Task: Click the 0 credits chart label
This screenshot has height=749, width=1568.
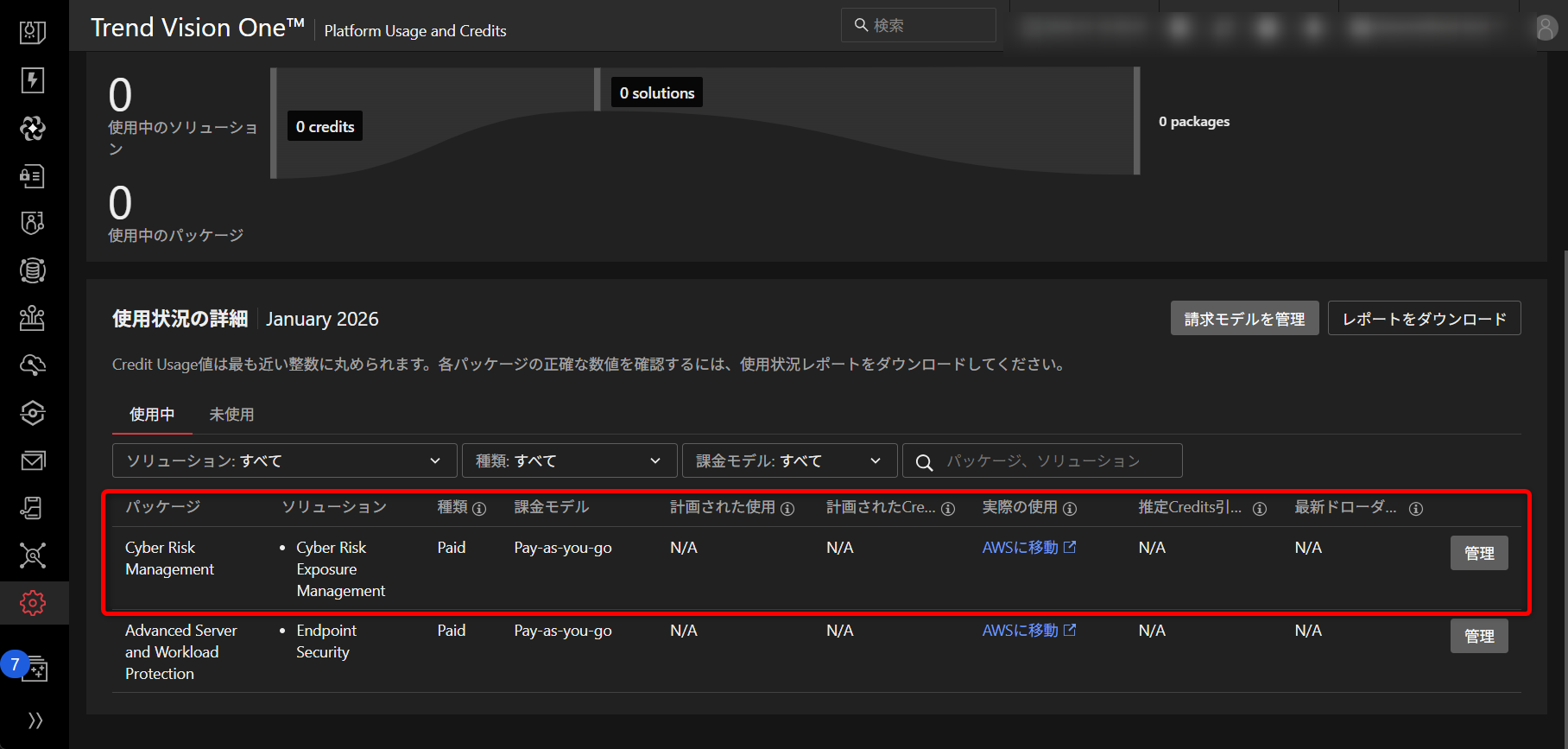Action: [x=325, y=126]
